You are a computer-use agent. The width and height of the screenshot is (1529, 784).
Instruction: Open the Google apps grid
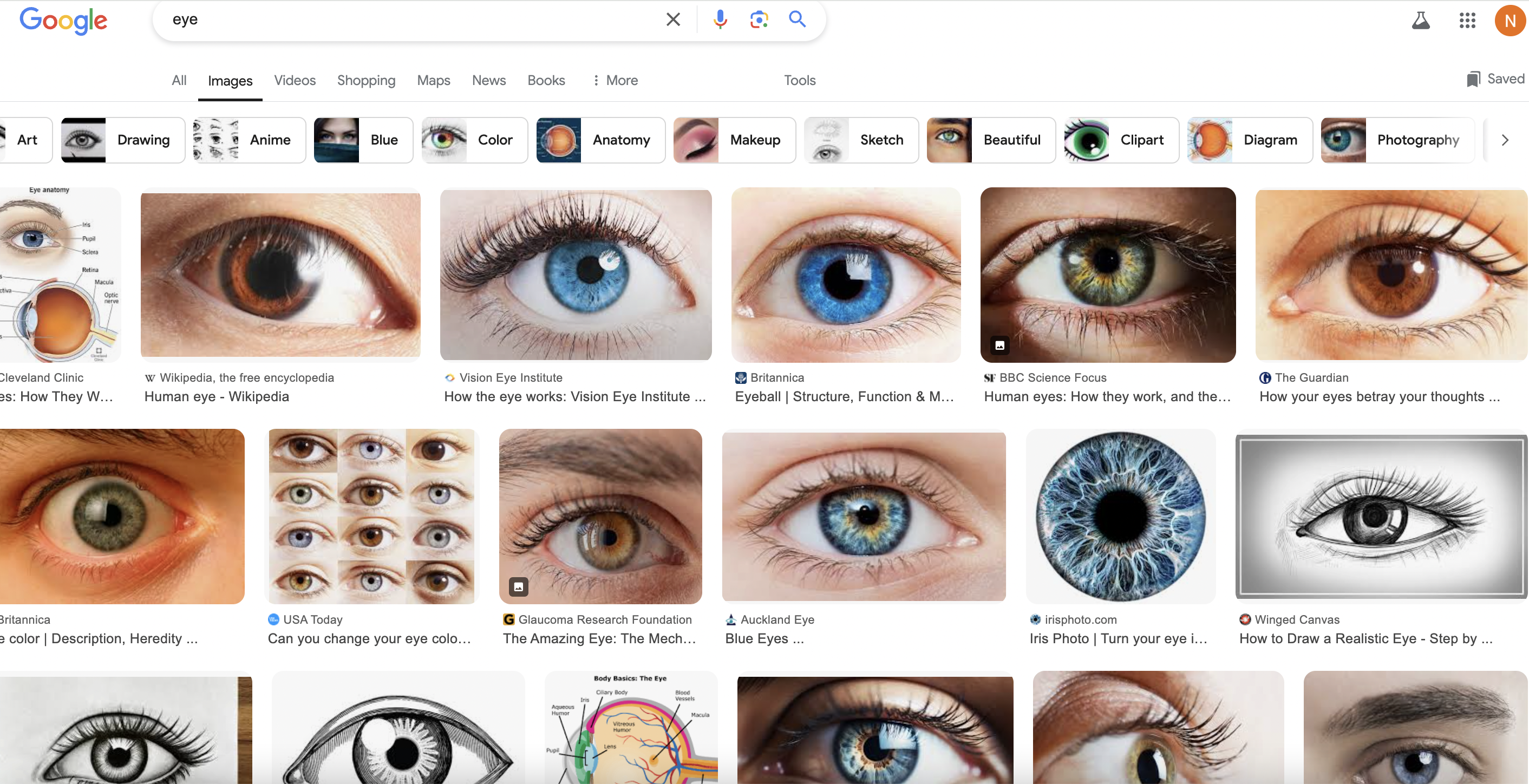1467,19
